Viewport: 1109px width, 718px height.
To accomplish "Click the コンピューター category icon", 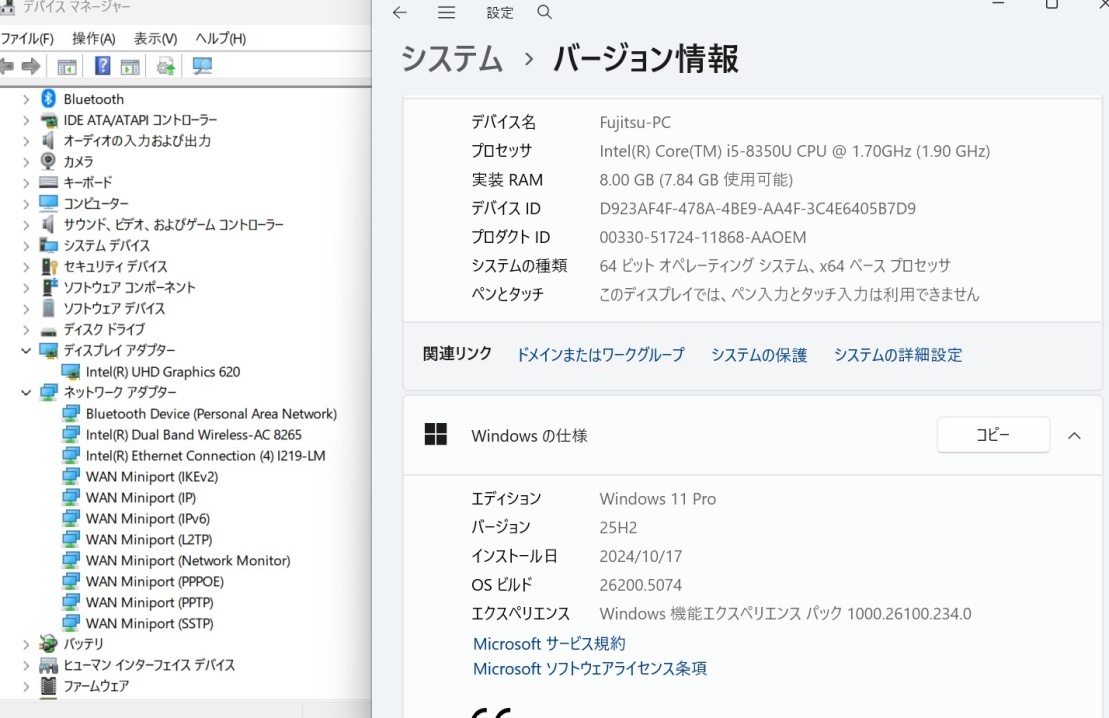I will tap(48, 203).
